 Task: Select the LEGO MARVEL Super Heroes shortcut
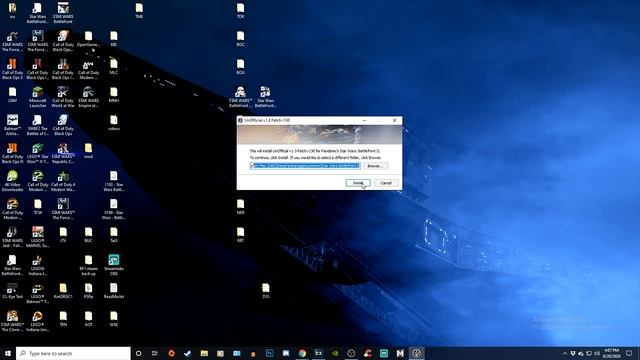(x=38, y=237)
